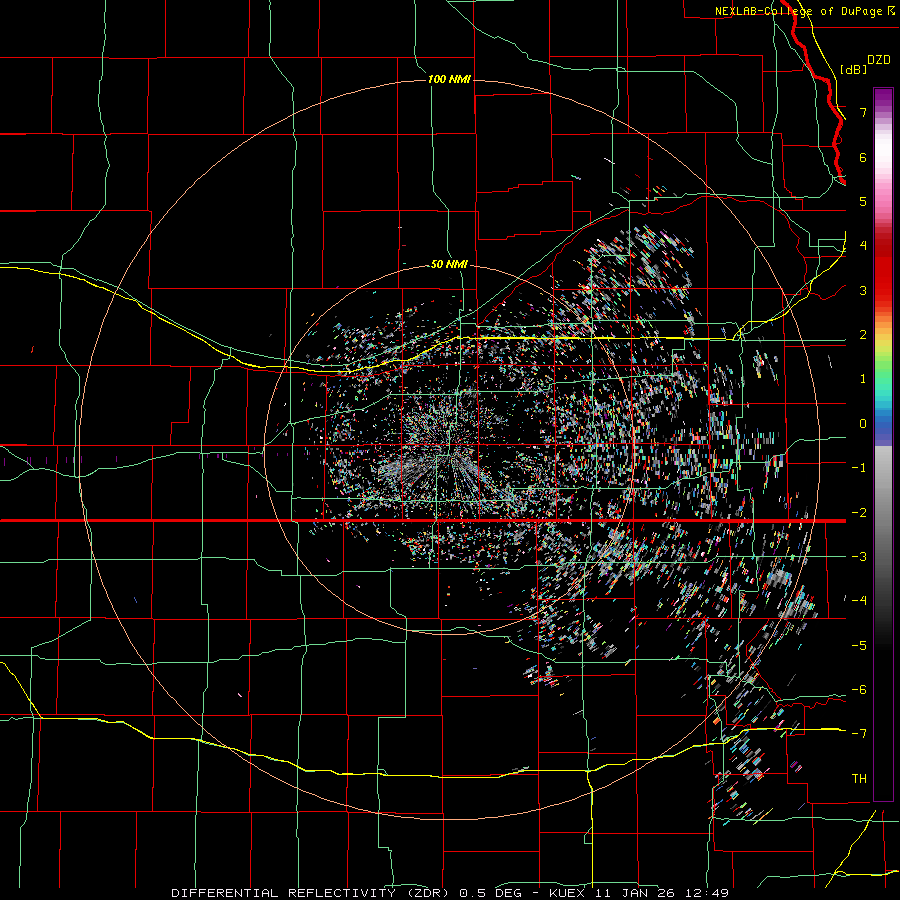This screenshot has width=900, height=900.
Task: Click the -5 value on color scale
Action: click(x=859, y=645)
